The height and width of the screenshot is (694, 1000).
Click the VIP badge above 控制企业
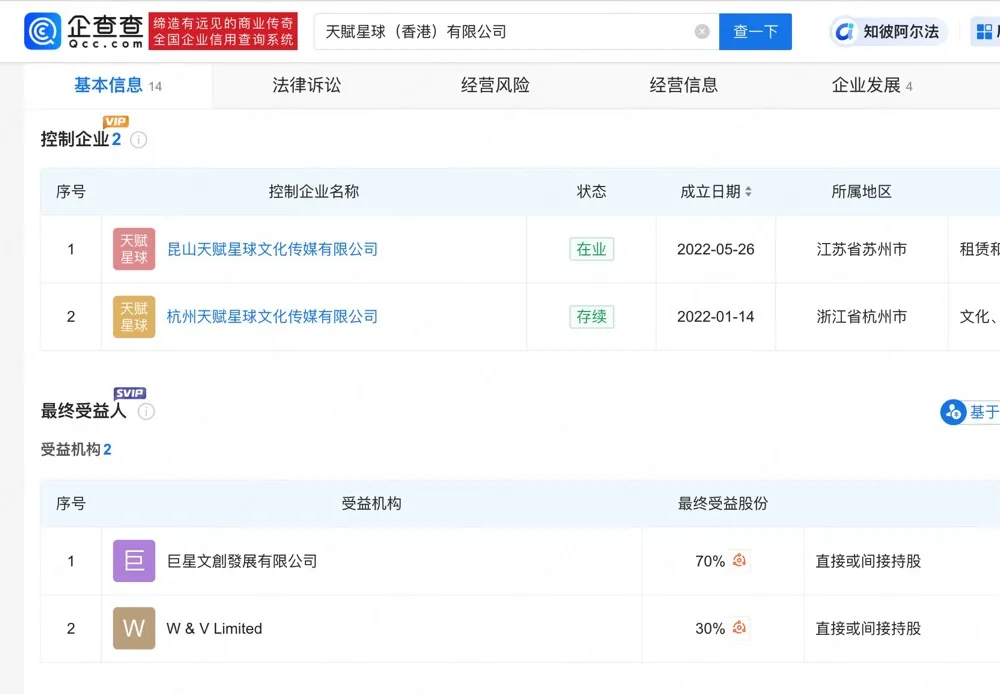(115, 121)
